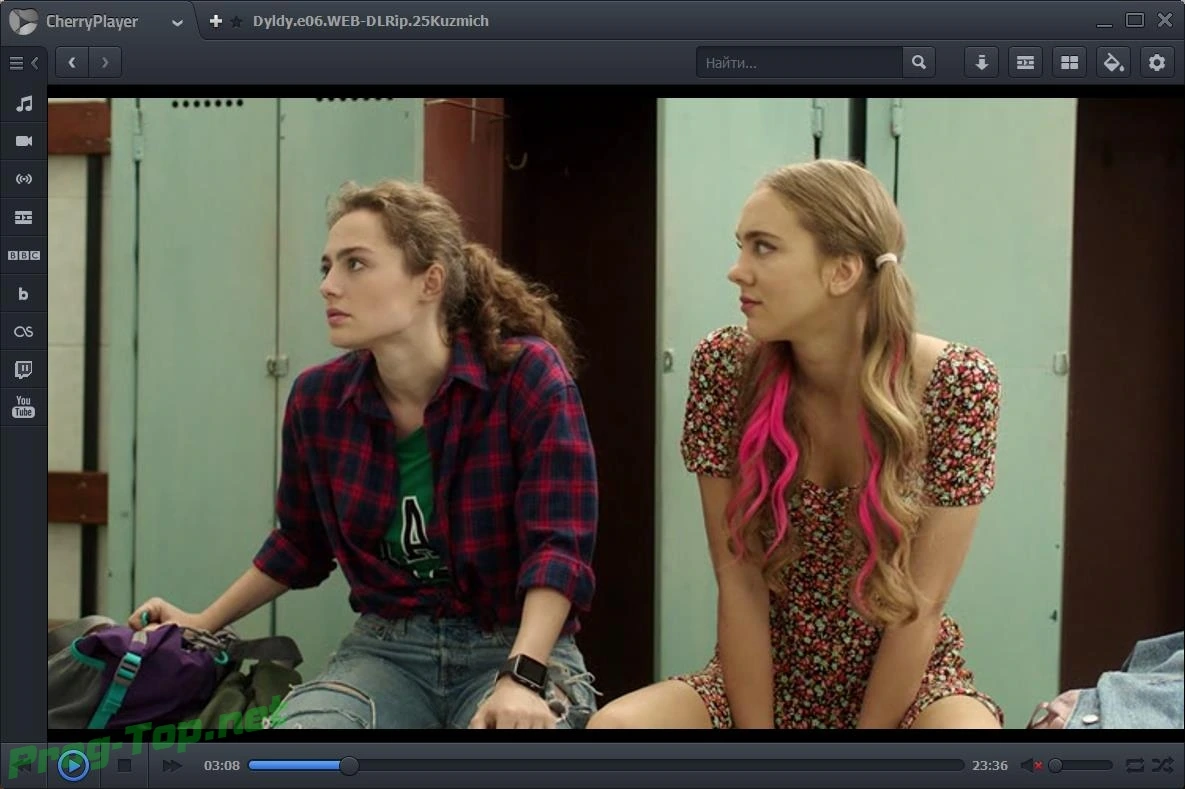
Task: Unmute audio with the speaker icon
Action: coord(1031,766)
